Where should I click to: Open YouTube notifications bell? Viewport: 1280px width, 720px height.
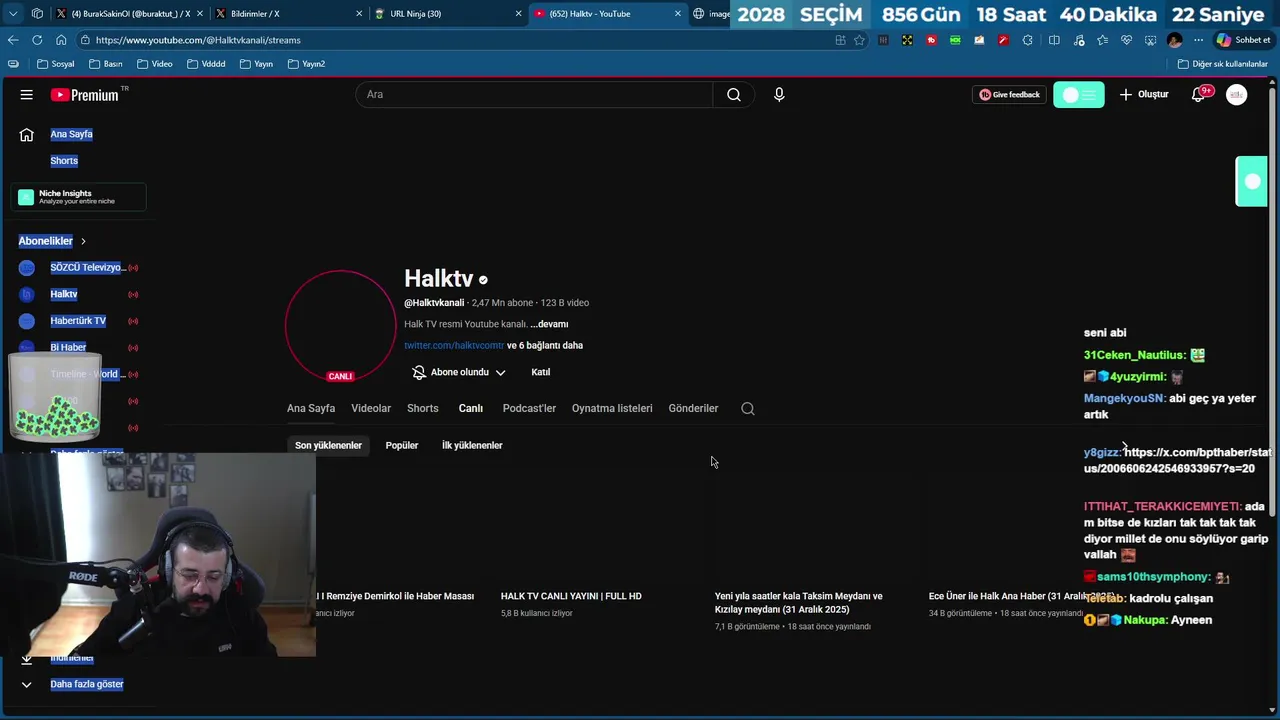click(1198, 94)
